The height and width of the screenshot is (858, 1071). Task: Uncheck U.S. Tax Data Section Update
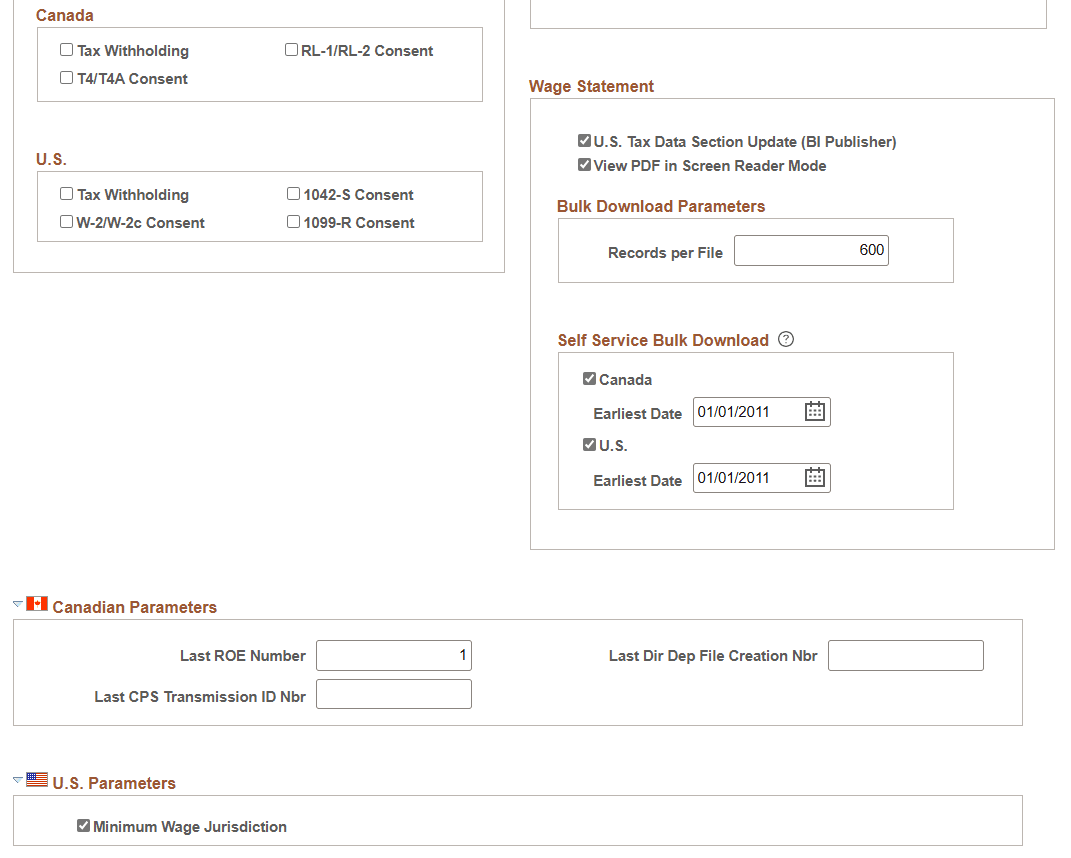pos(585,141)
